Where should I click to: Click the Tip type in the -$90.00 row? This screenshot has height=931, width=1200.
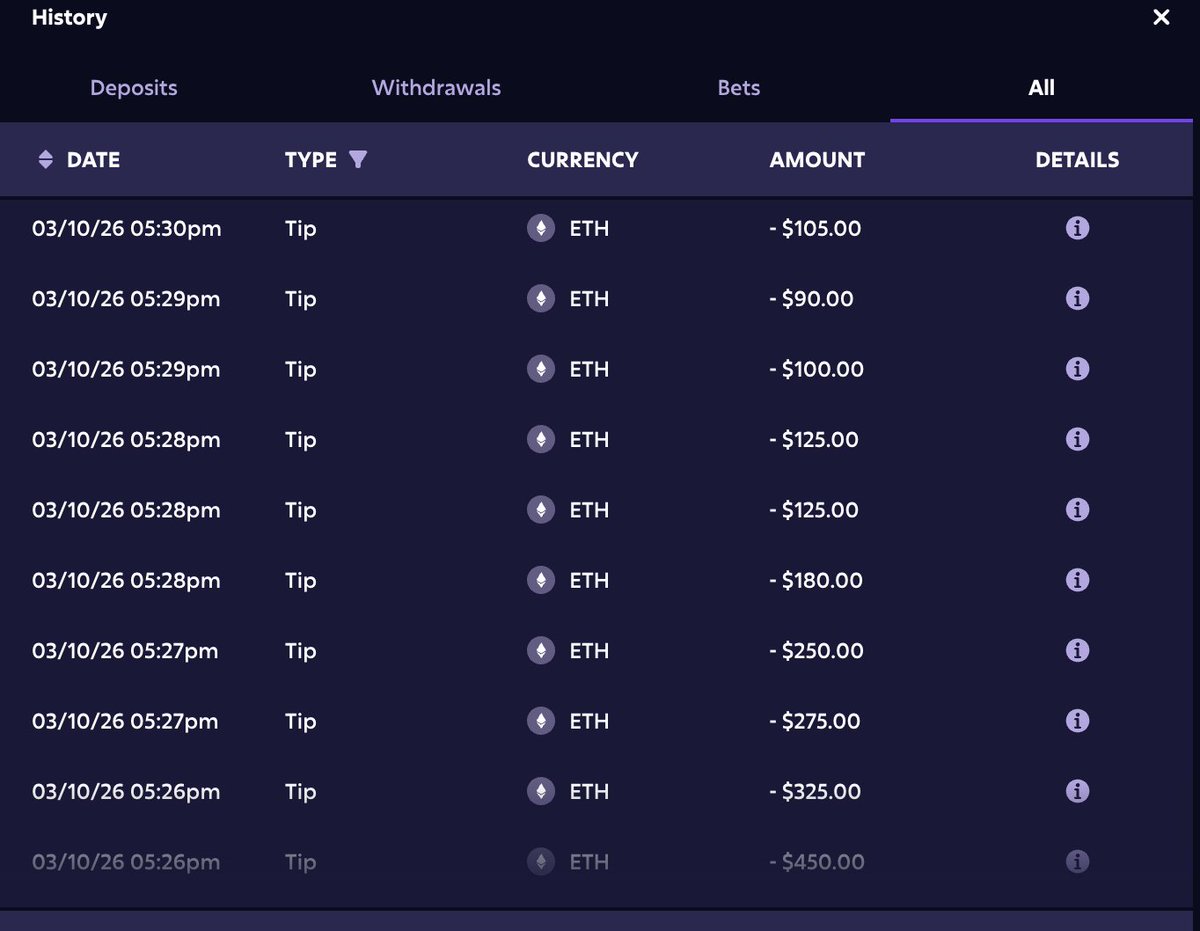[300, 298]
